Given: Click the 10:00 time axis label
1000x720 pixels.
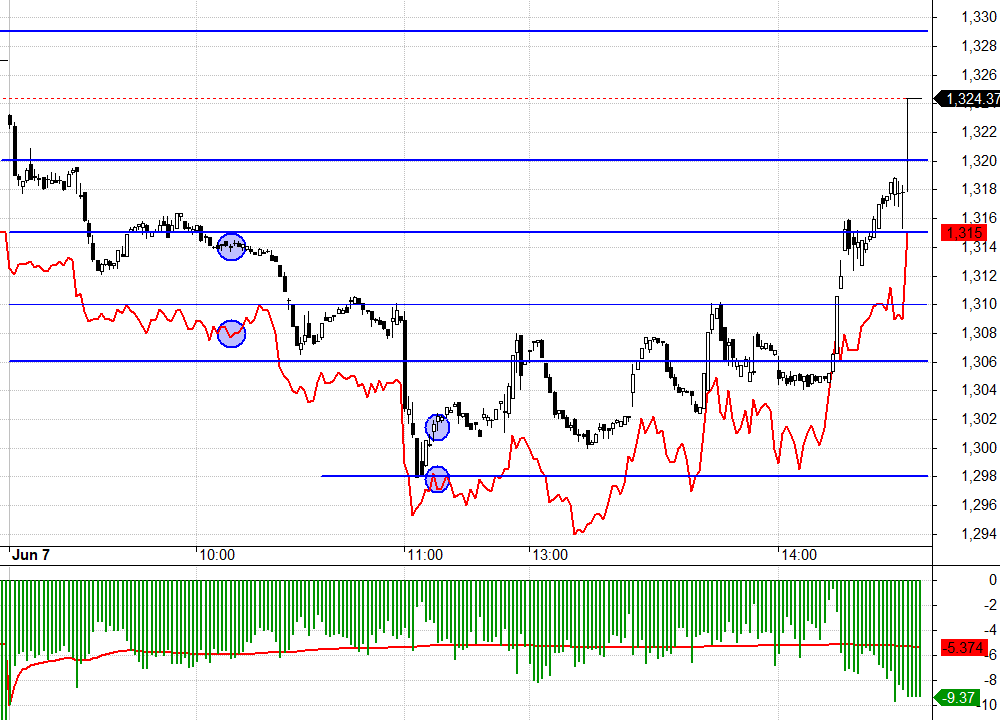Looking at the screenshot, I should coord(216,554).
